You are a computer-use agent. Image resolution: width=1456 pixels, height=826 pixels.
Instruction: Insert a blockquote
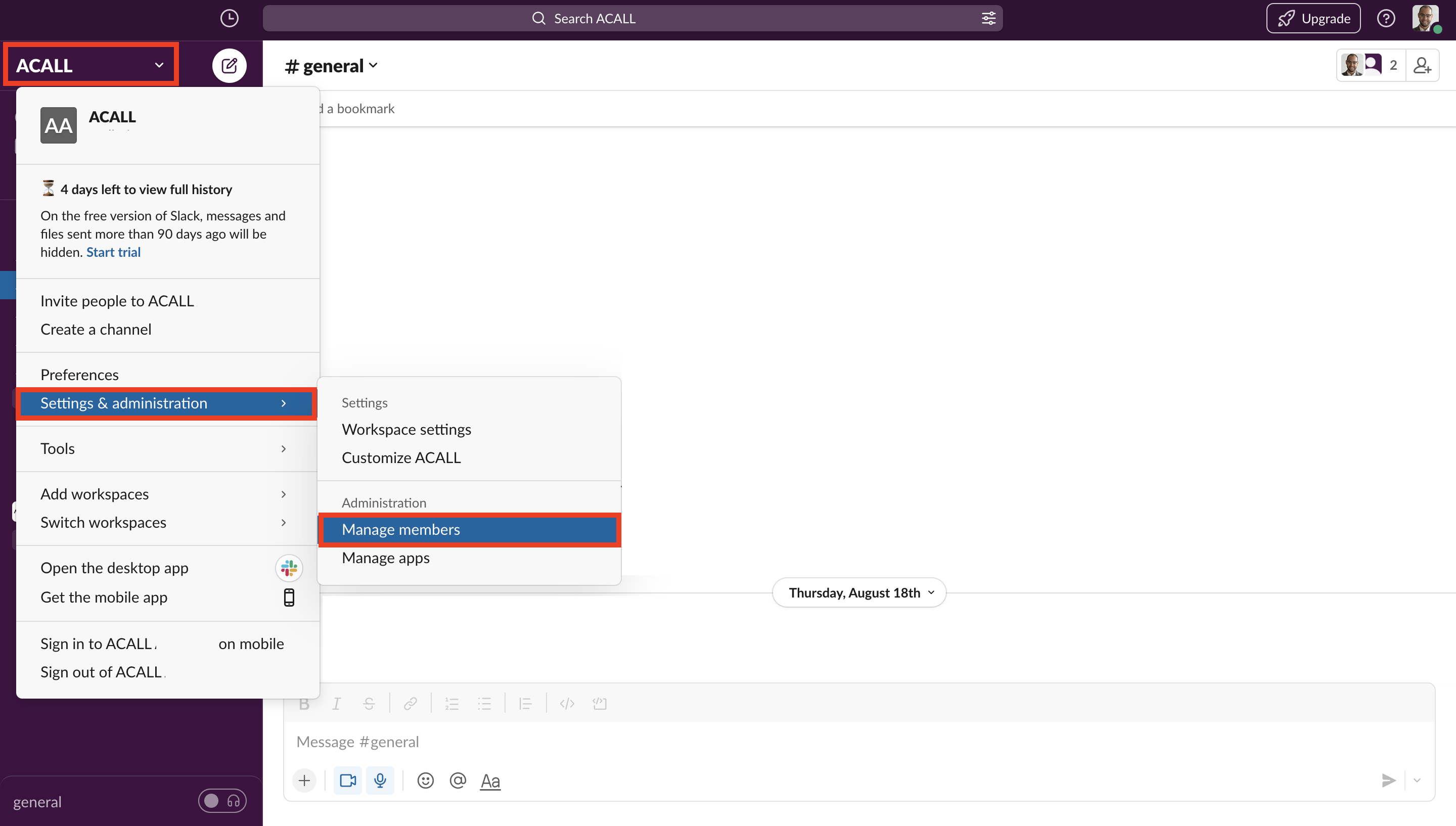(x=525, y=704)
